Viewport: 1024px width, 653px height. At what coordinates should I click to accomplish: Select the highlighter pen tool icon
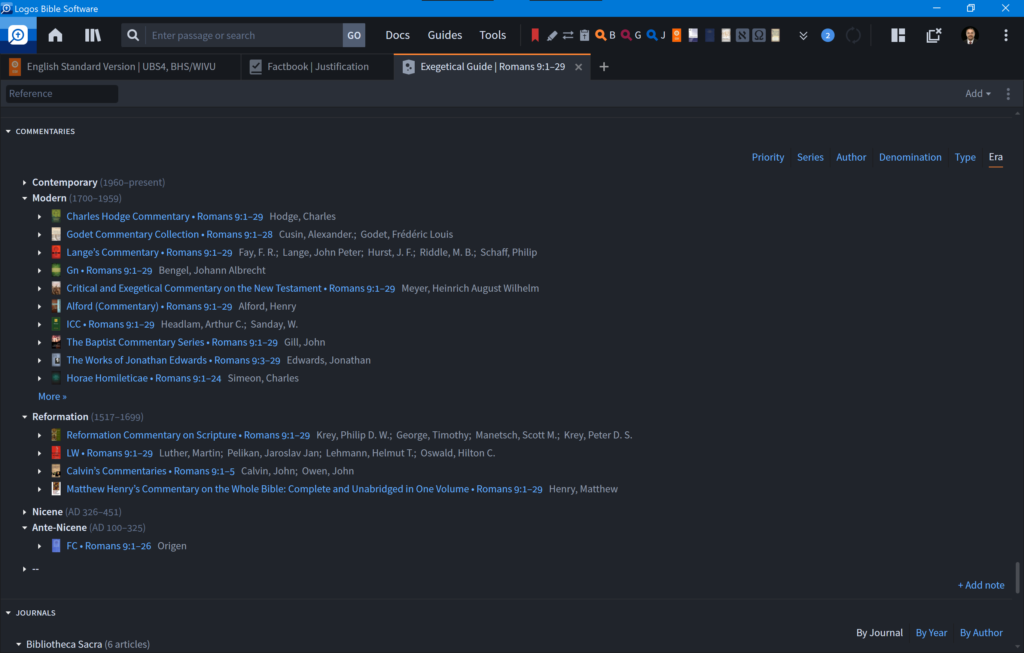tap(552, 35)
